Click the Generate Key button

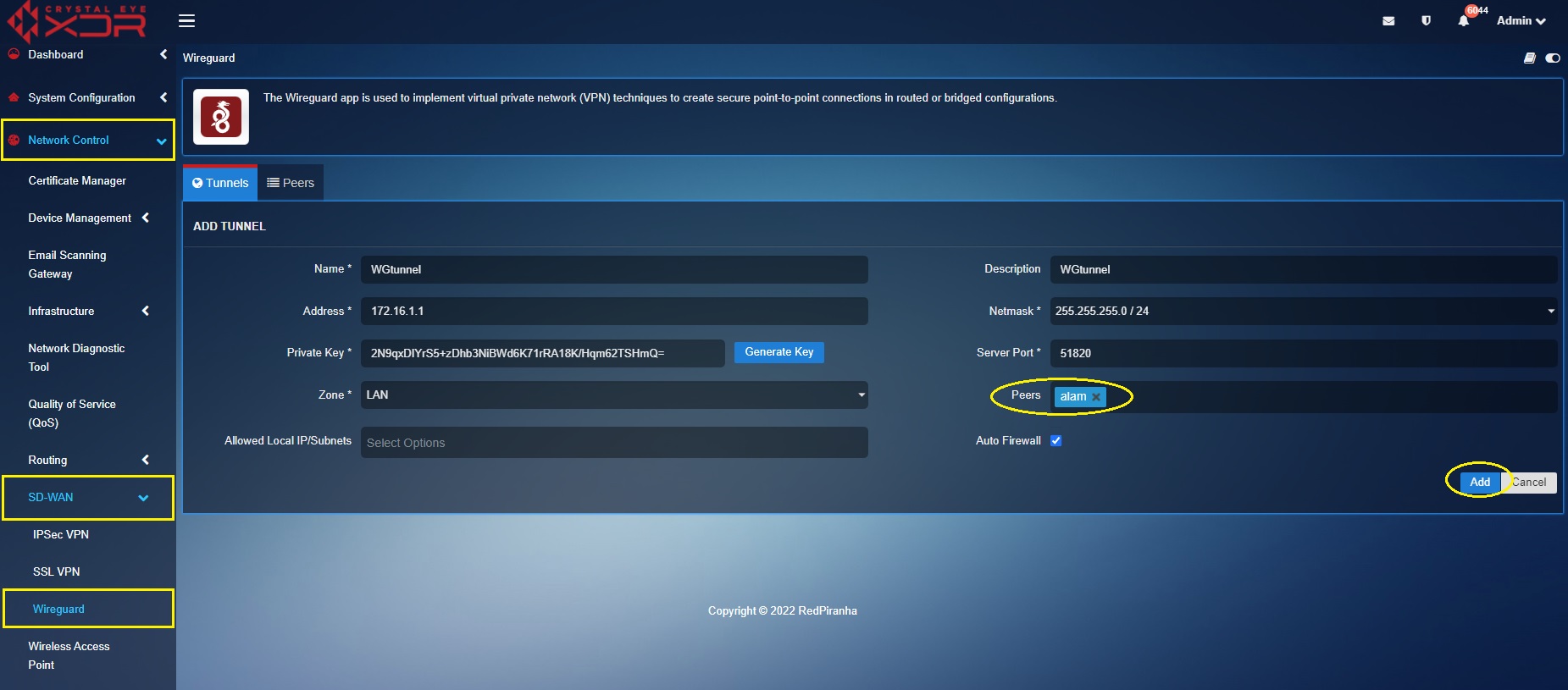(779, 352)
